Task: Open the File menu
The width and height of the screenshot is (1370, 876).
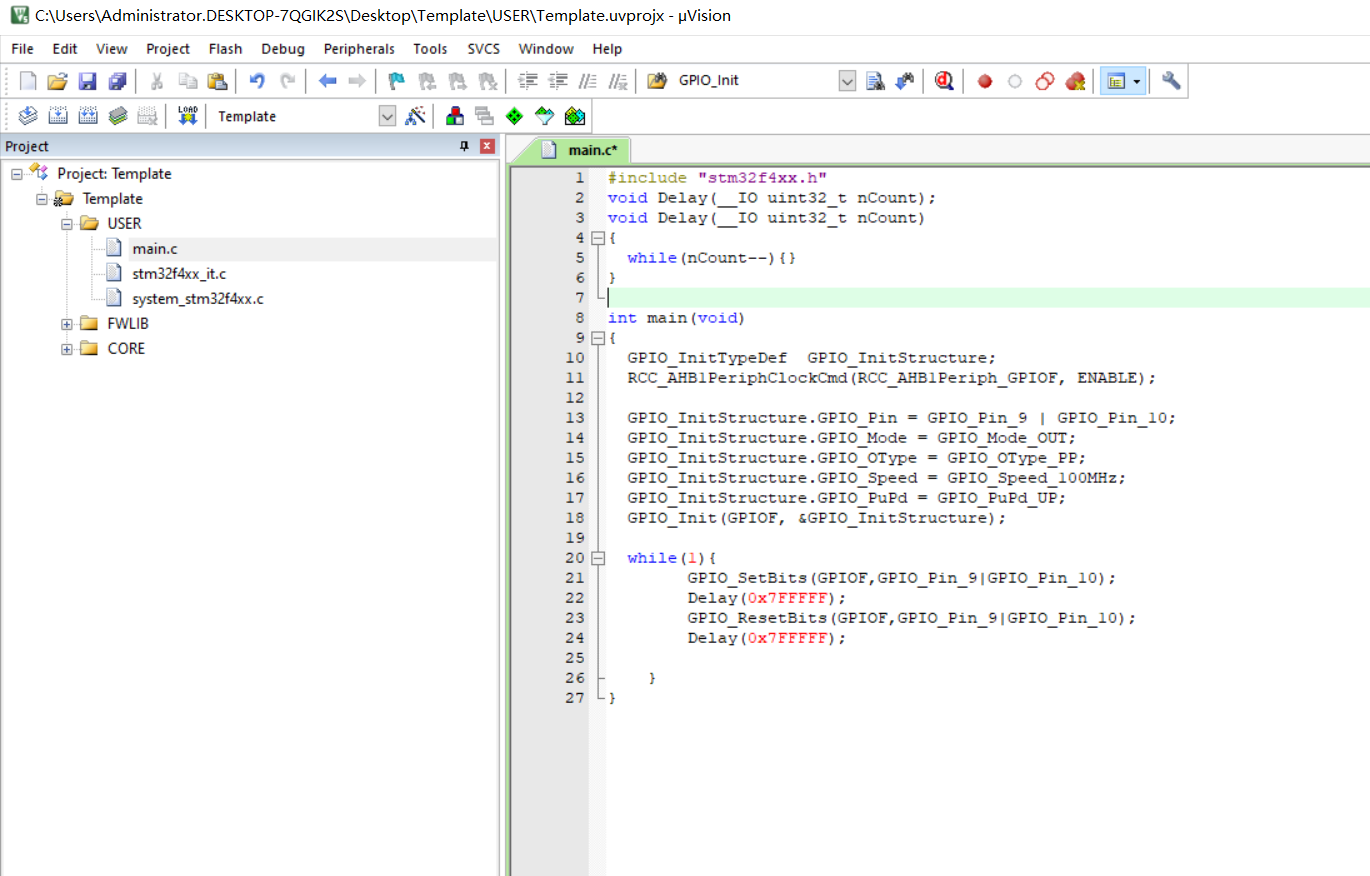Action: pos(22,49)
